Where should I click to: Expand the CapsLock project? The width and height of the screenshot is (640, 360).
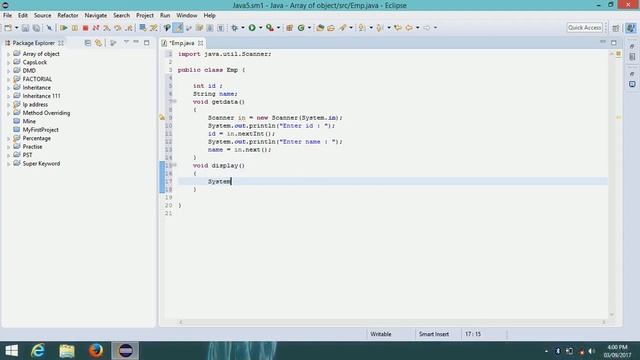[x=8, y=62]
